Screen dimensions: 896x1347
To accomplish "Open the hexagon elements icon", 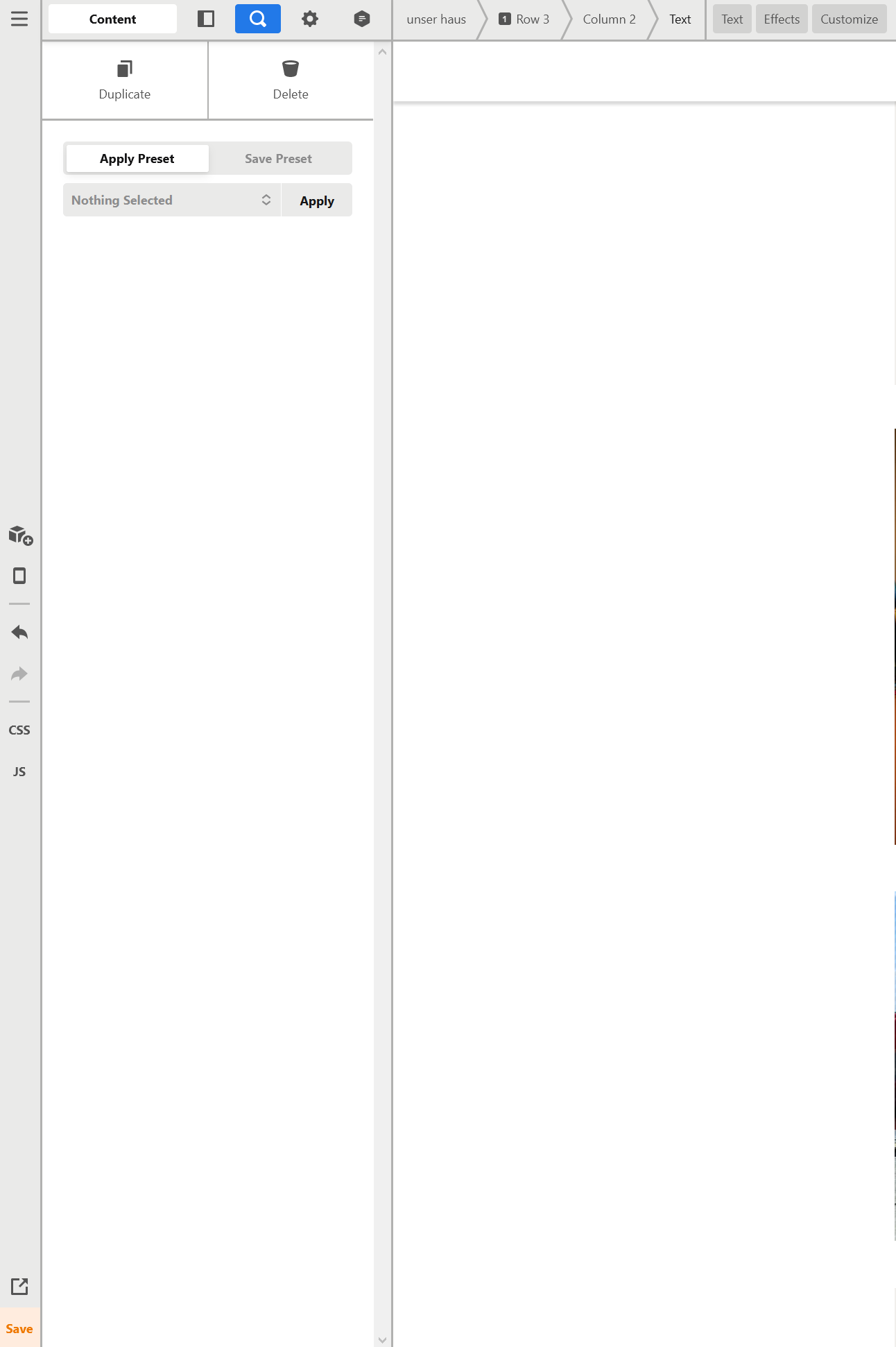I will pyautogui.click(x=361, y=19).
